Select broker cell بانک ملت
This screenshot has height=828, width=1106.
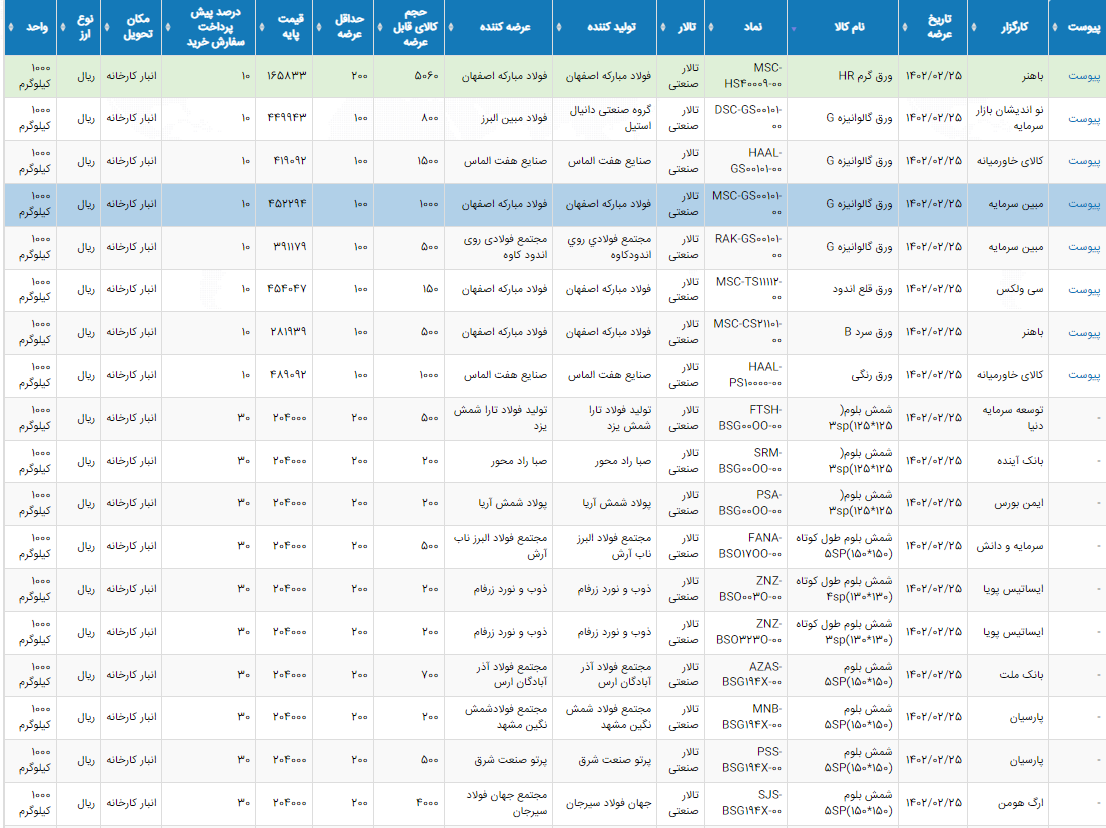coord(1008,675)
